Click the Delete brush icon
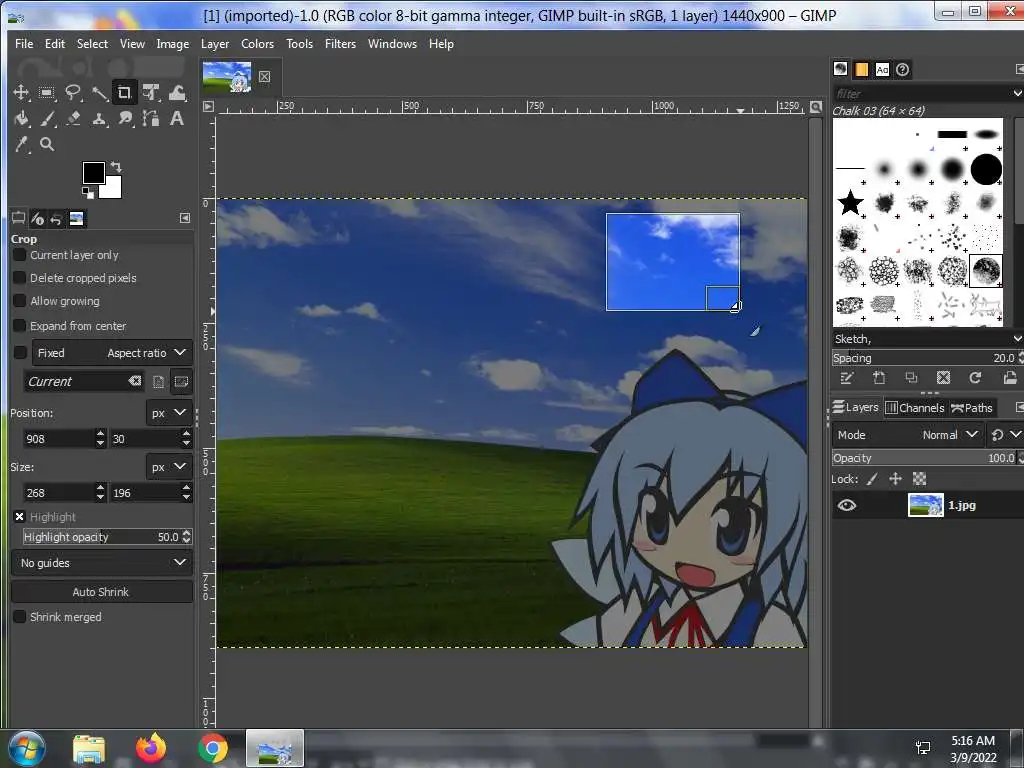 coord(943,377)
